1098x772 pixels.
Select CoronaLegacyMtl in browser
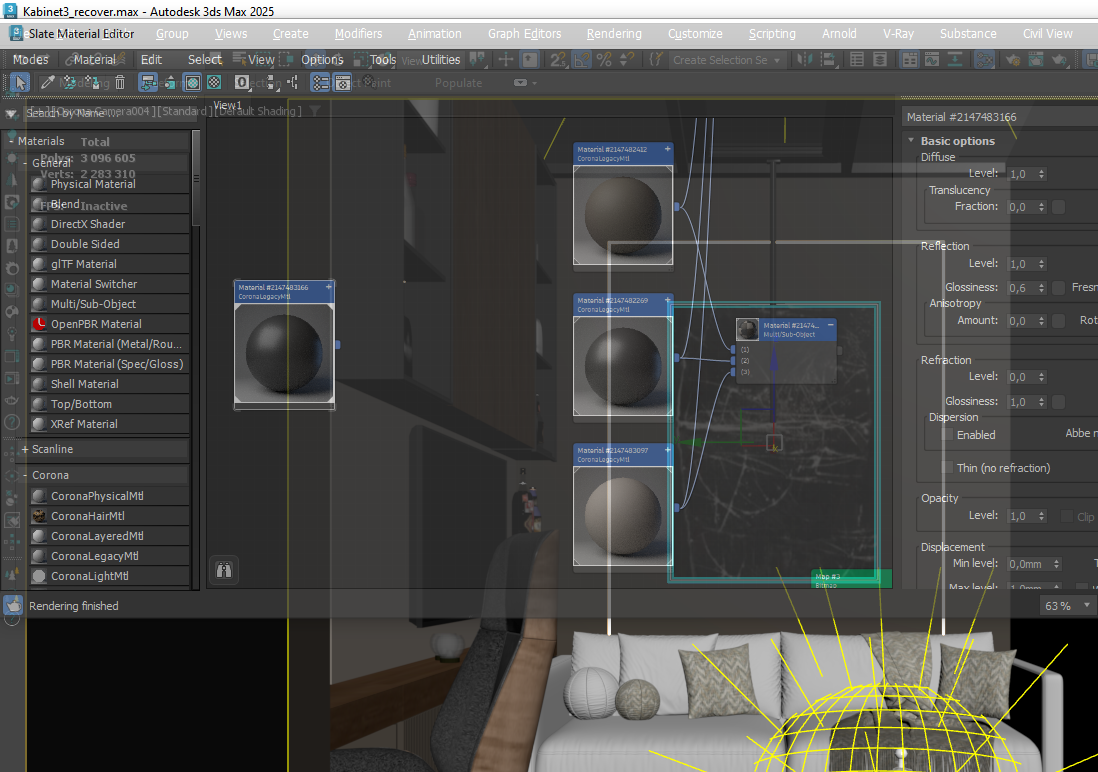tap(109, 556)
